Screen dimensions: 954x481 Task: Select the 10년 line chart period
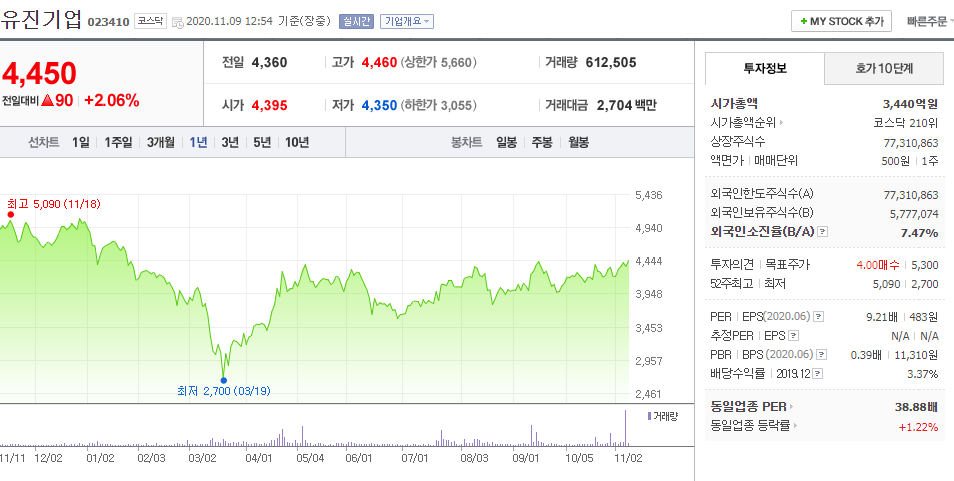tap(297, 143)
